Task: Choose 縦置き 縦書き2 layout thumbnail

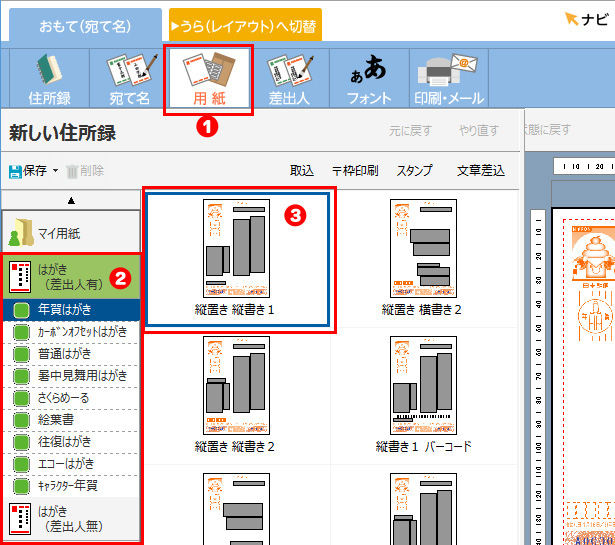Action: click(235, 395)
